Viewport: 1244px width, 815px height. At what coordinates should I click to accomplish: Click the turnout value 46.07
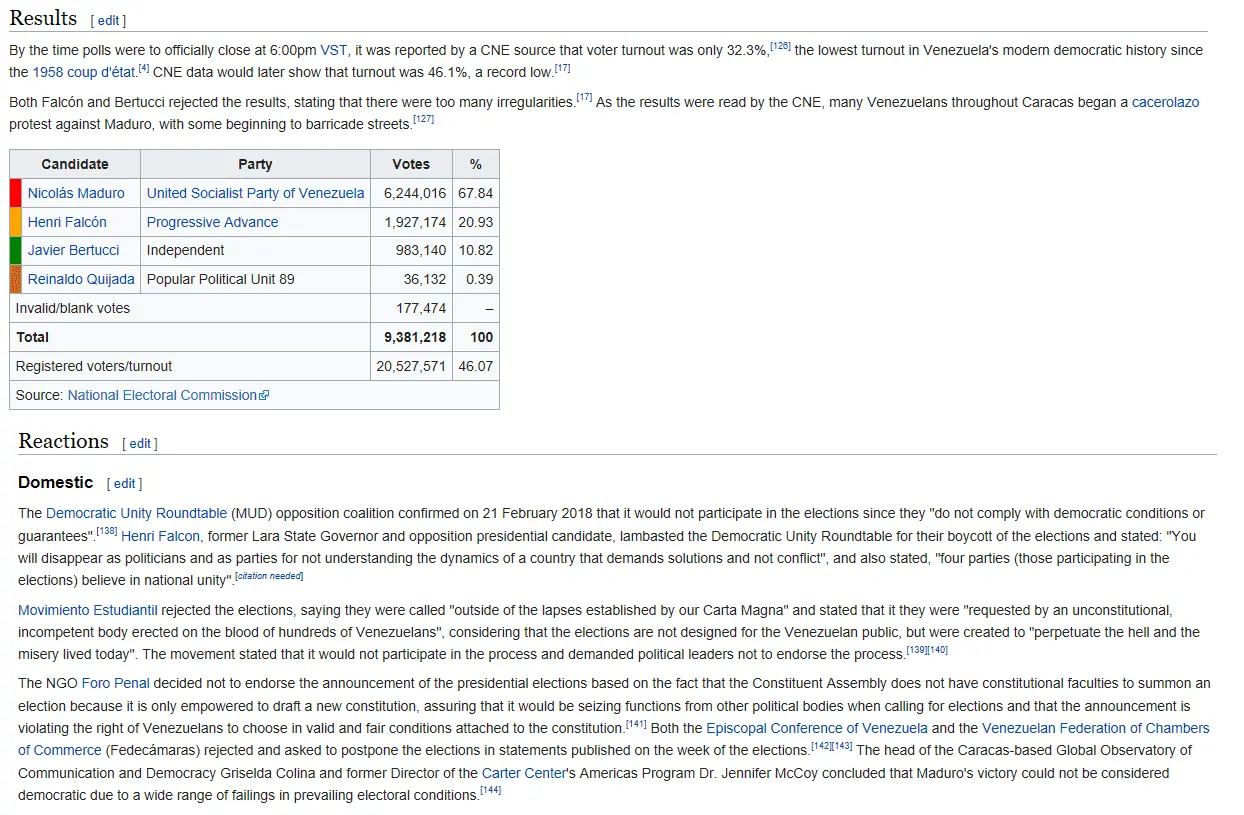tap(476, 366)
